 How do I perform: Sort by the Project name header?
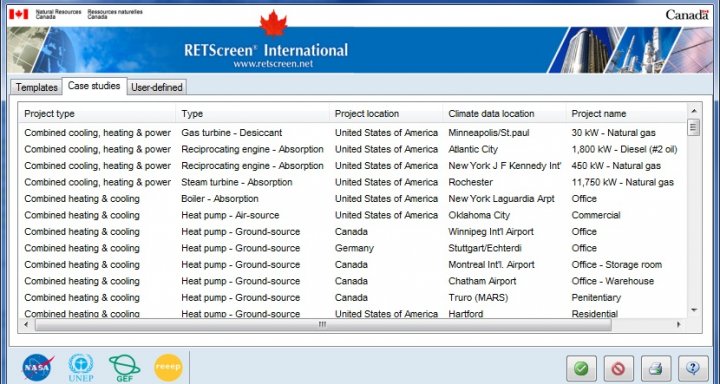click(x=626, y=113)
